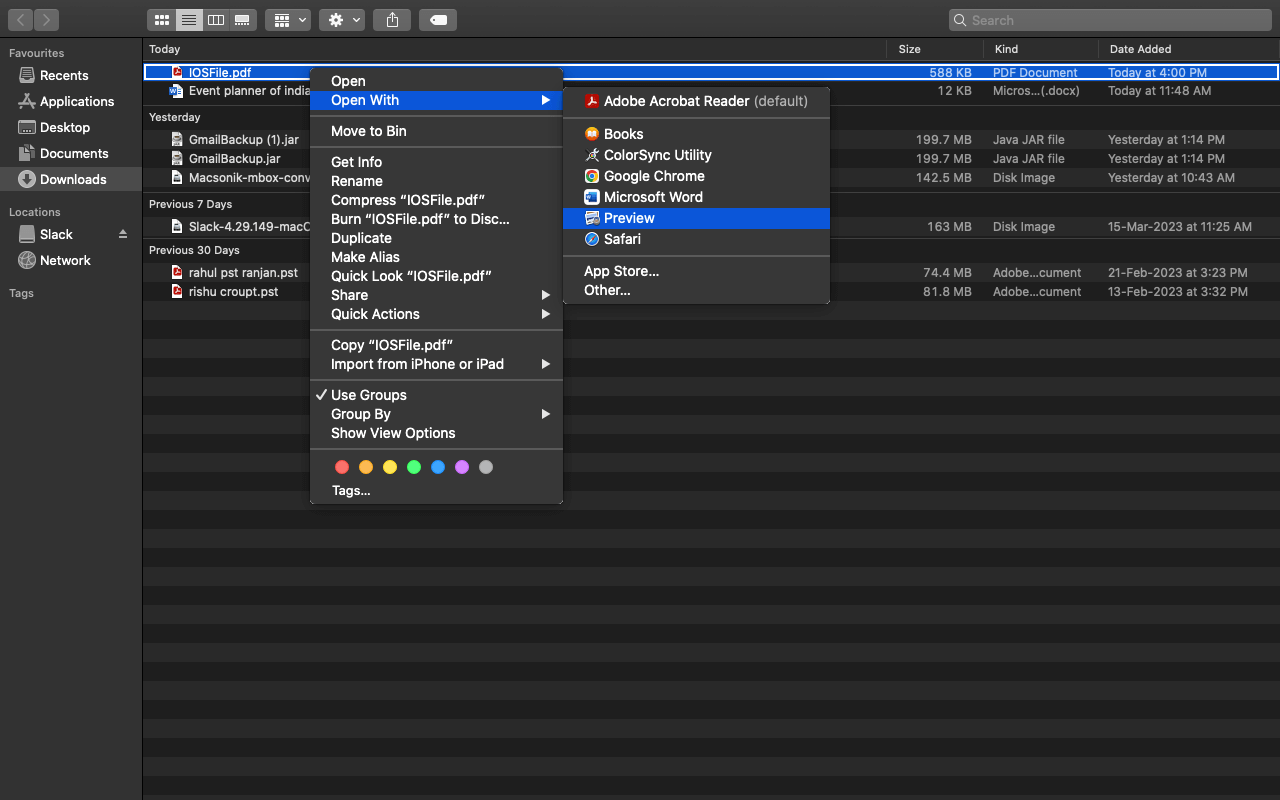Apply the green tag color
This screenshot has width=1280, height=800.
coord(414,467)
